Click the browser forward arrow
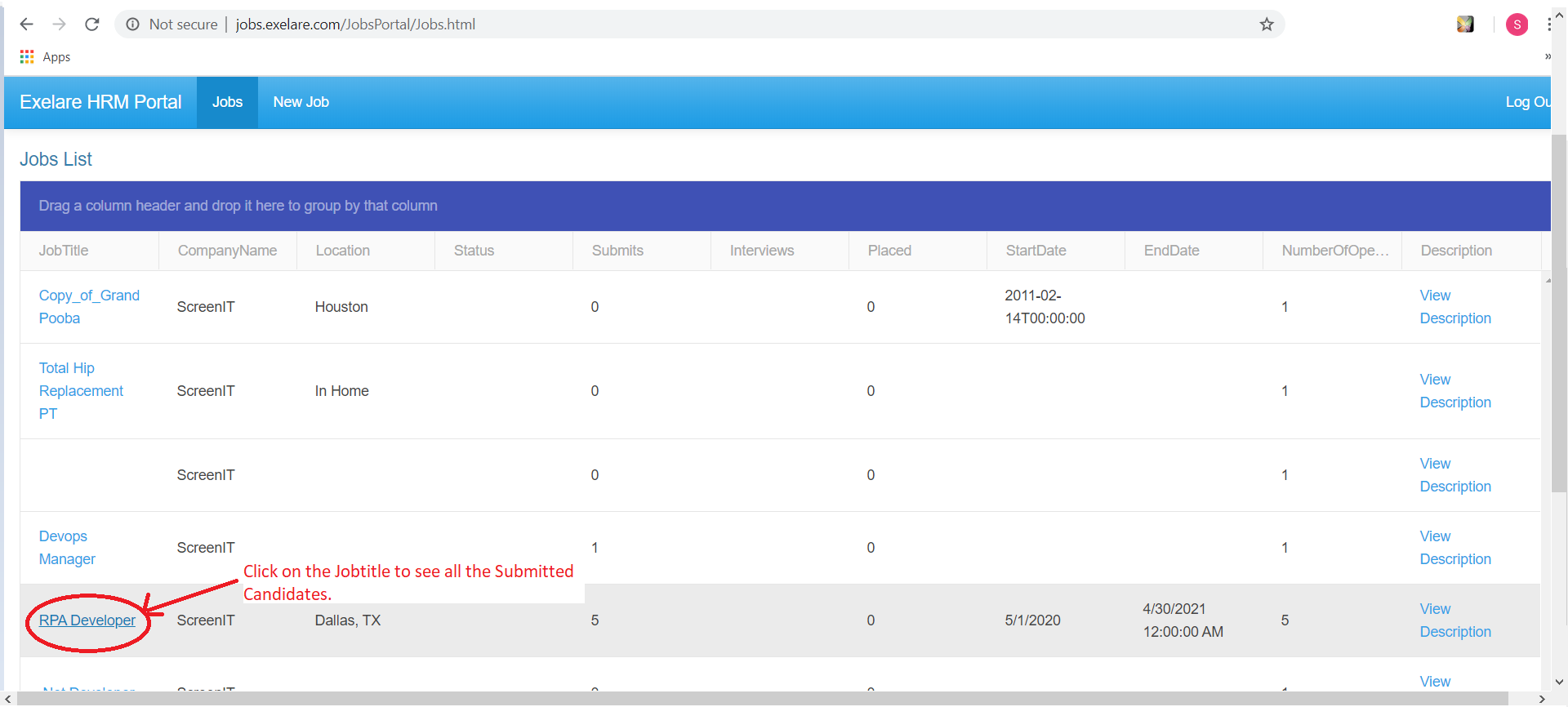Viewport: 1568px width, 707px height. tap(59, 24)
